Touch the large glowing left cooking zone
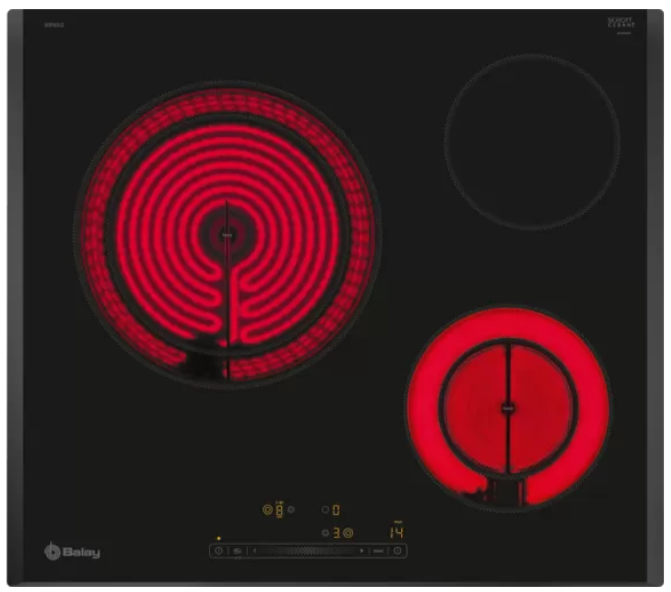This screenshot has height=592, width=671. pos(227,234)
